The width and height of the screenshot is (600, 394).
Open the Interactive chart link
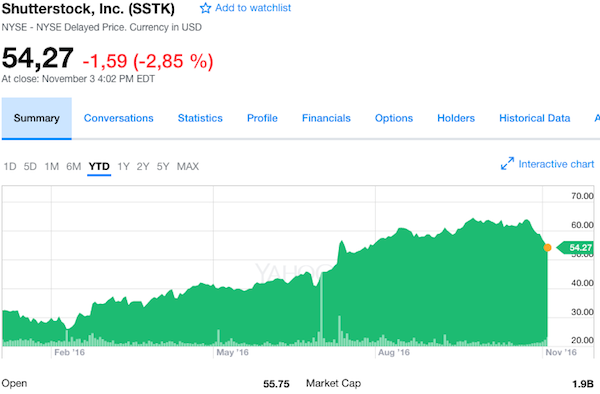tap(556, 164)
